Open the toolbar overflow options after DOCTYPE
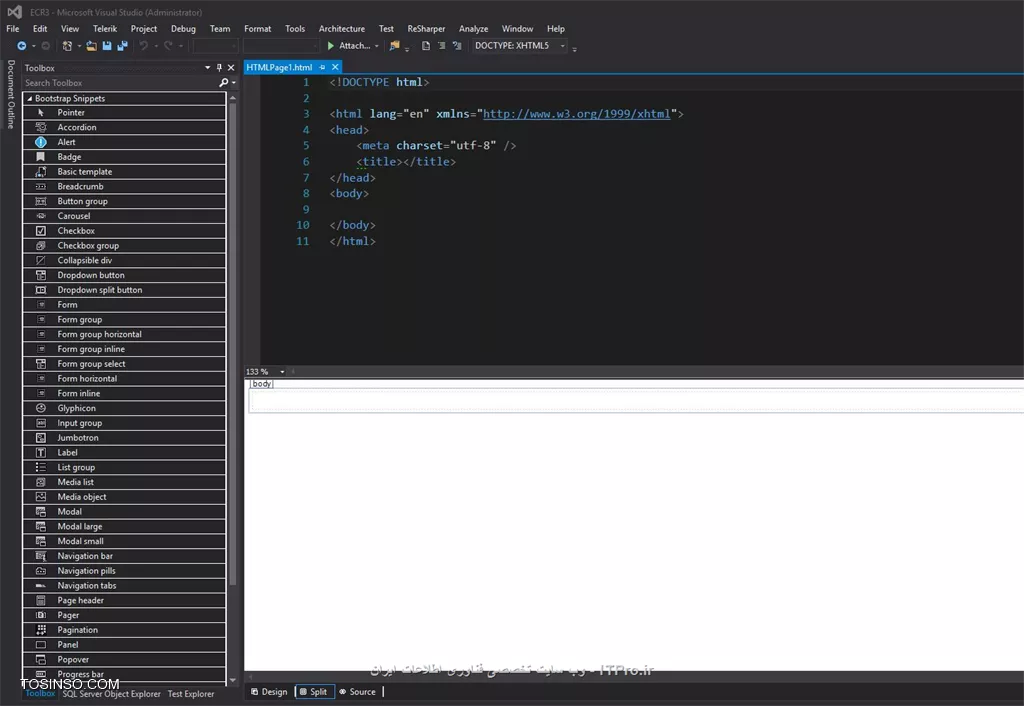 (575, 48)
